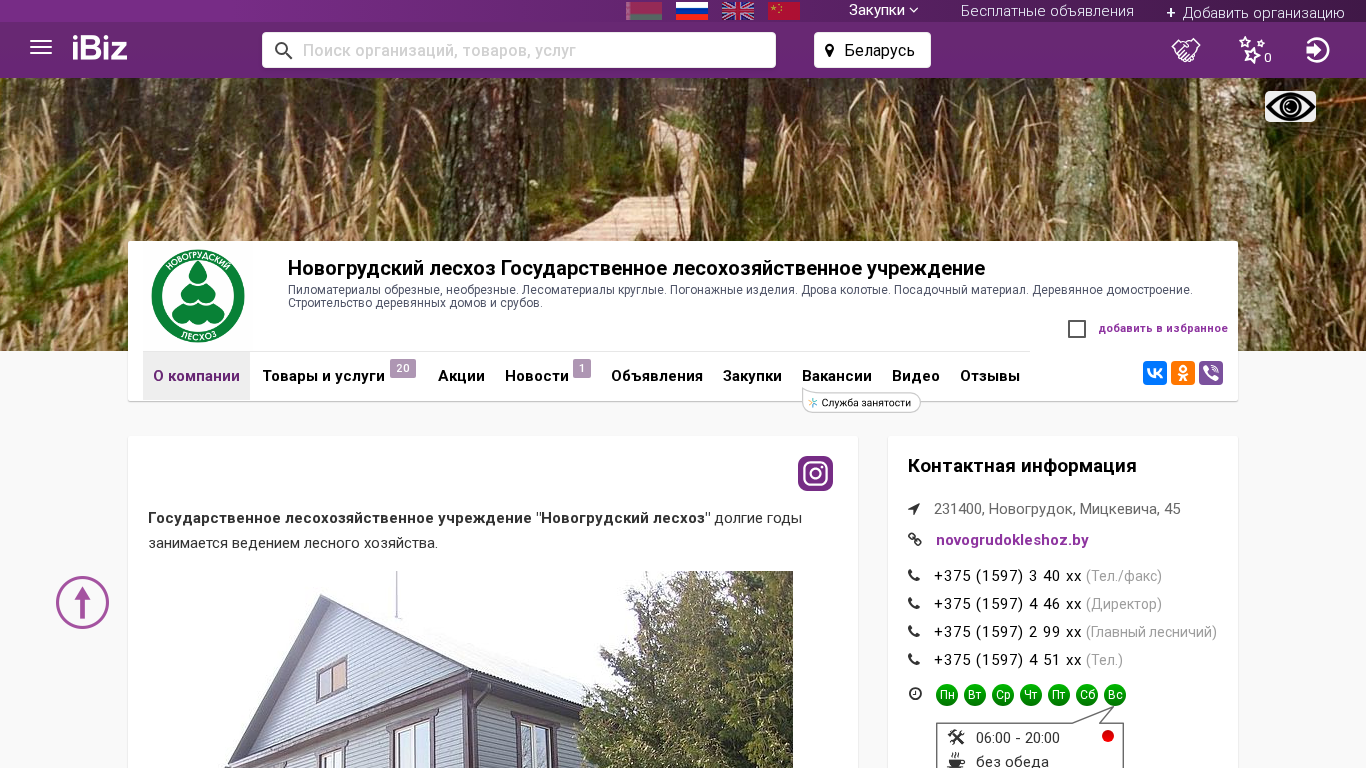Click the scroll-to-top arrow button
1366x768 pixels.
pos(82,602)
